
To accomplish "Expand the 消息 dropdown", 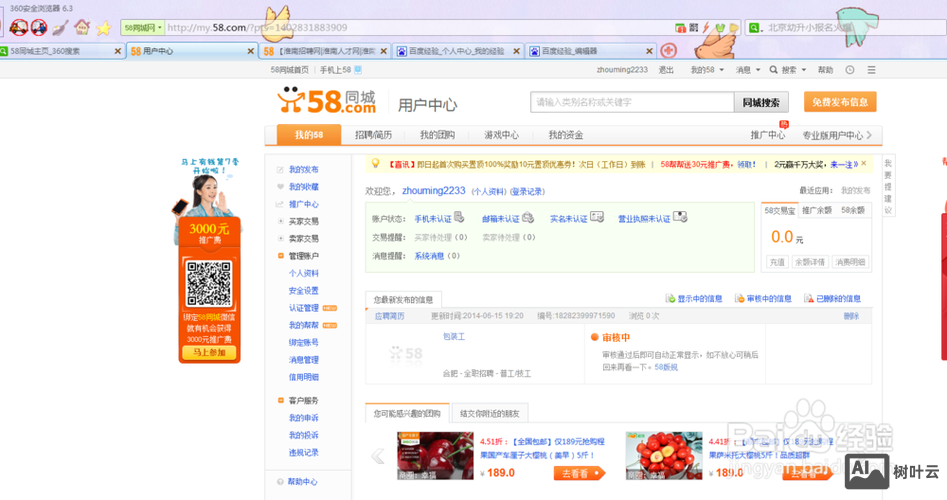I will click(x=758, y=70).
